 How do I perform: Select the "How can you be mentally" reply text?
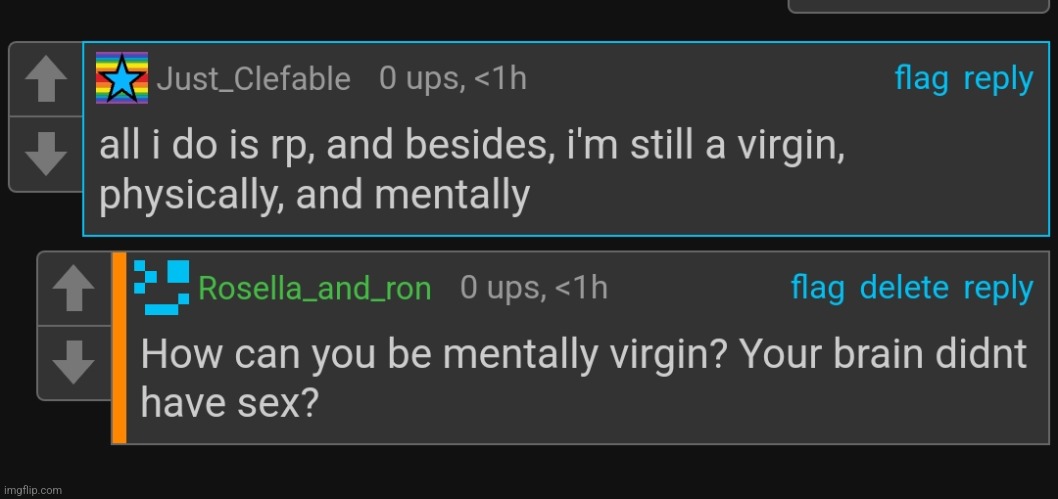pos(584,378)
